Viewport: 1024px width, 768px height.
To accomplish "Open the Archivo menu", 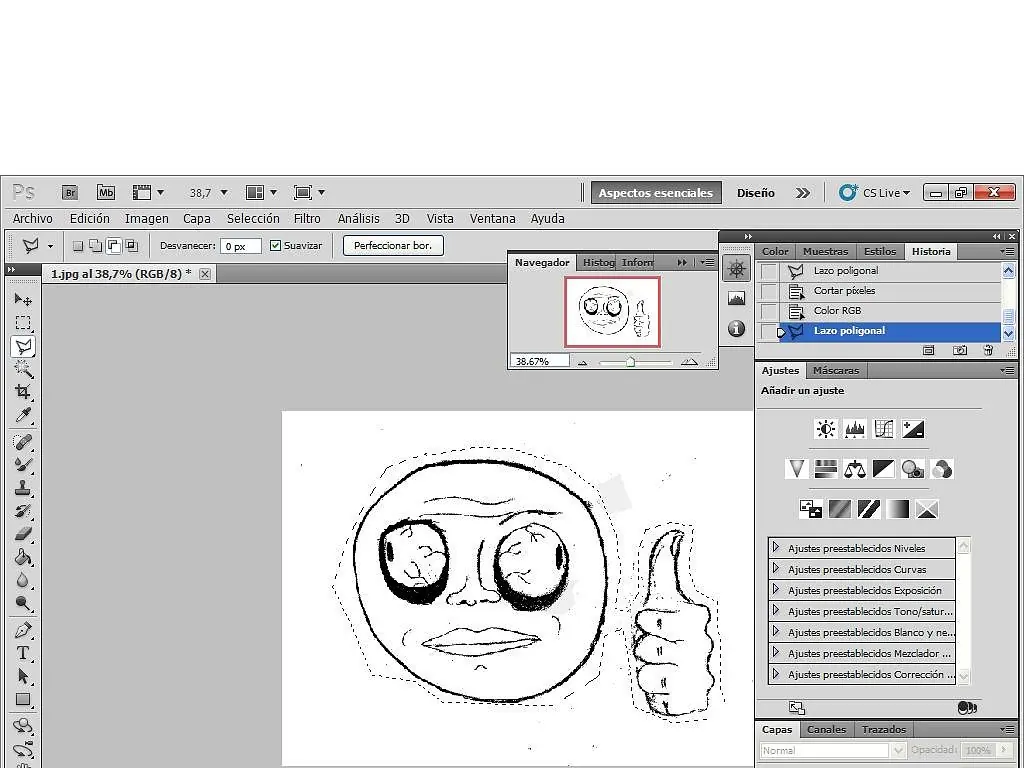I will (33, 219).
